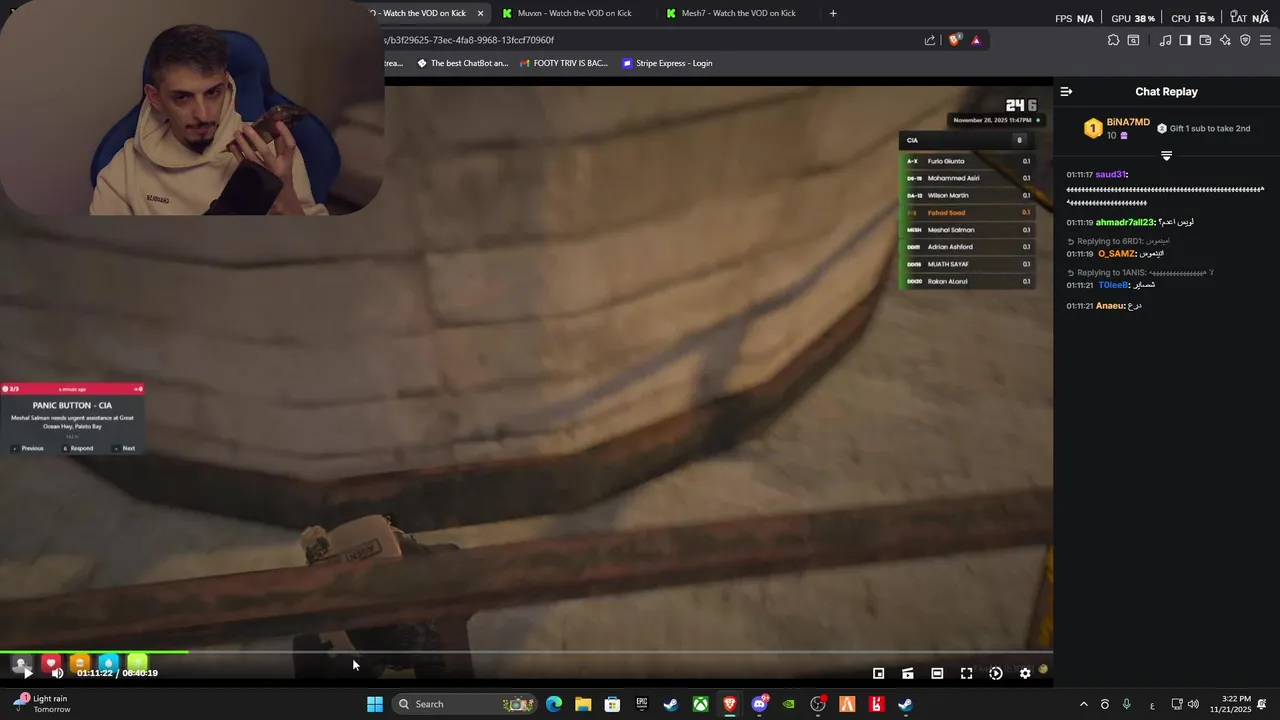
Task: Open Microsoft Store from taskbar
Action: (612, 704)
